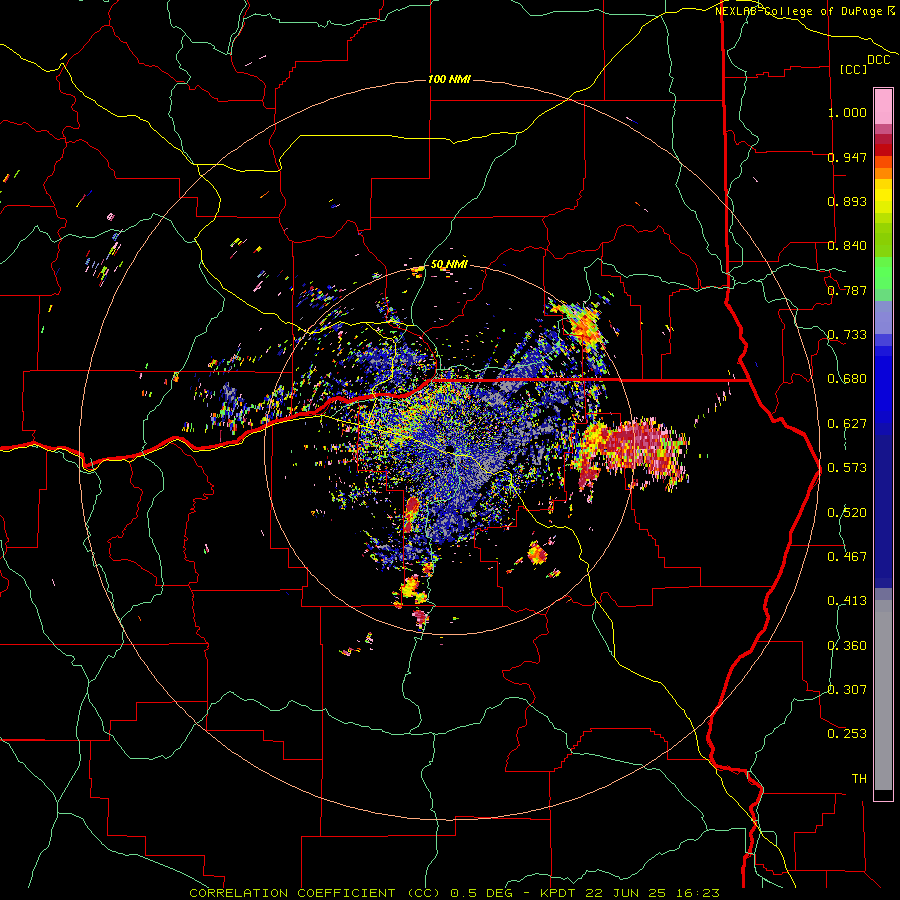Click the 0.467 color scale value
Image resolution: width=900 pixels, height=900 pixels.
(x=847, y=557)
